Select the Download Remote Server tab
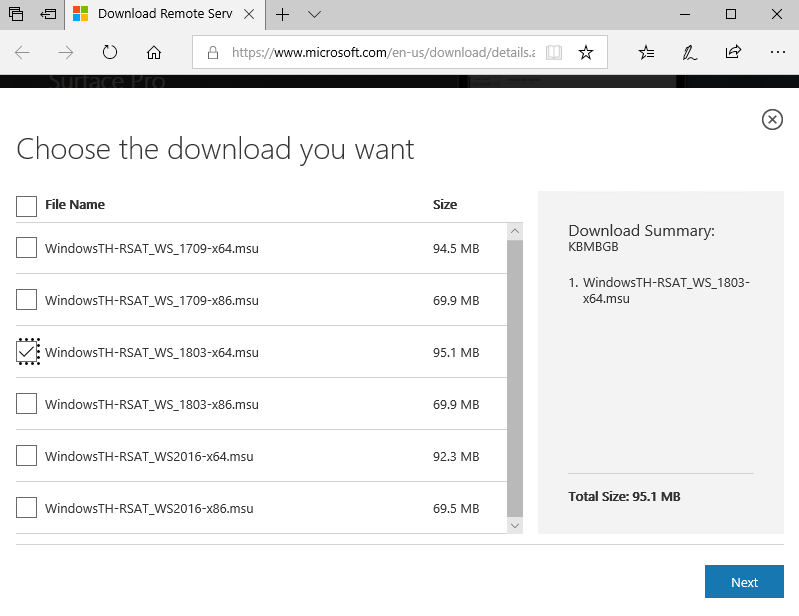 click(x=165, y=15)
